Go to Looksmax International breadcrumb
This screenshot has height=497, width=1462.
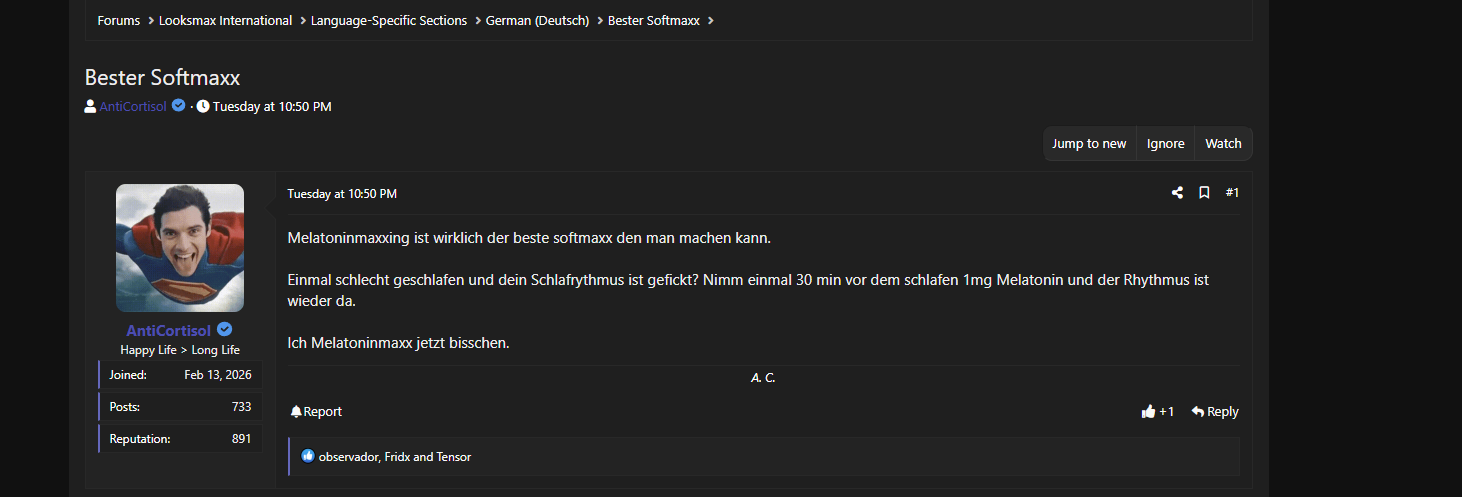click(225, 21)
